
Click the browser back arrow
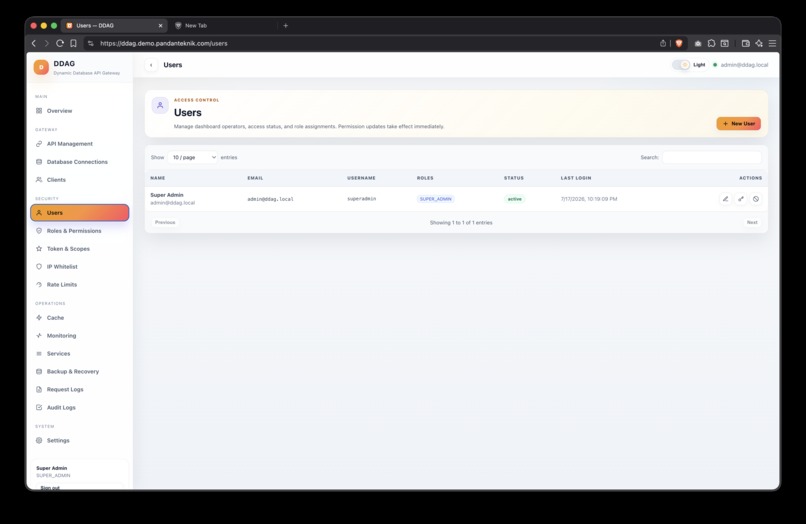(34, 43)
